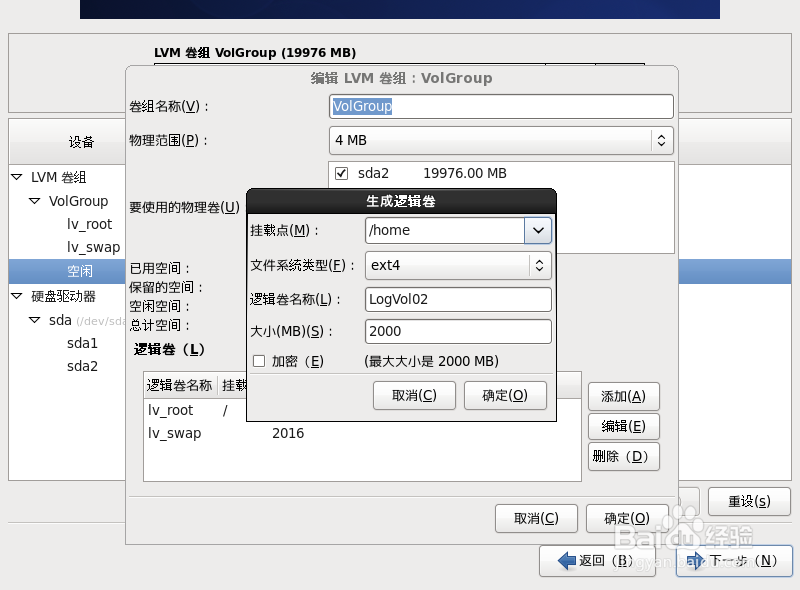Collapse the 硬盘驱动器 tree branch
800x590 pixels.
click(x=17, y=295)
